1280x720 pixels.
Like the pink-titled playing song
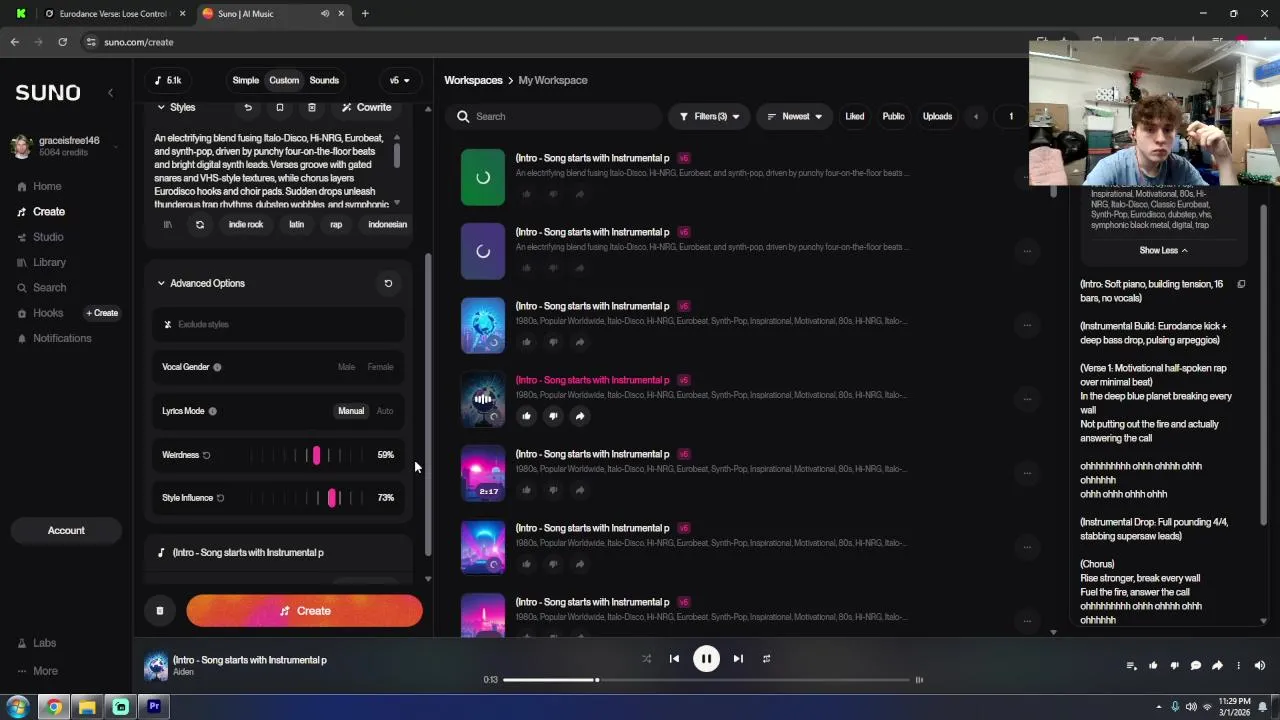point(527,416)
